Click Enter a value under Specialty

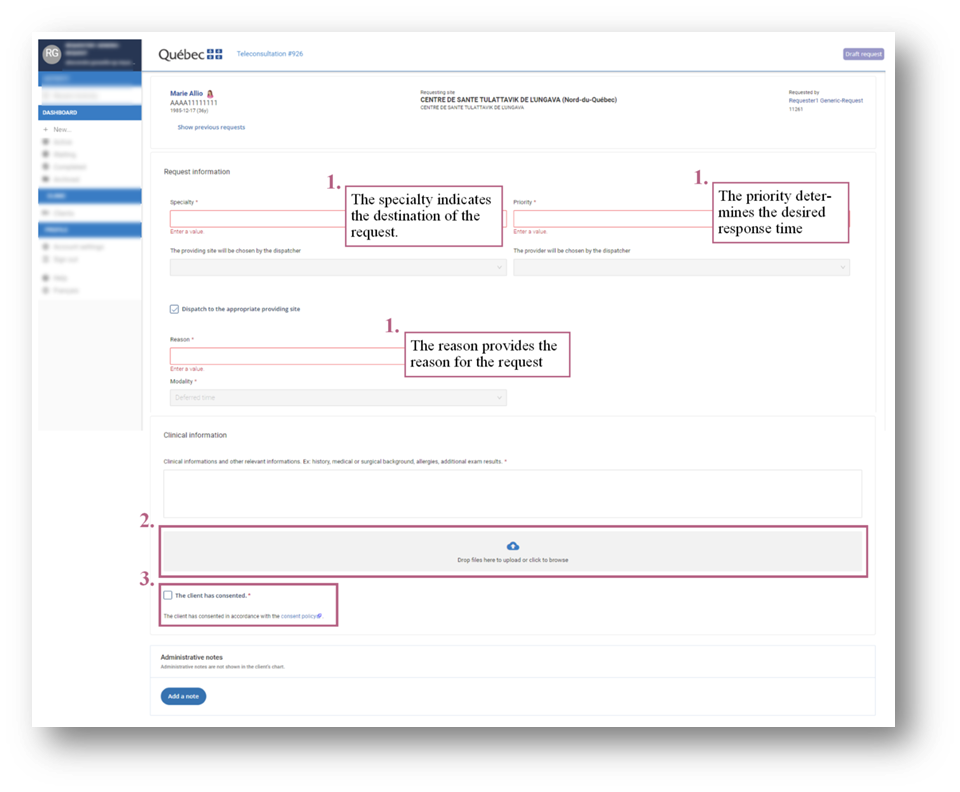[x=187, y=232]
